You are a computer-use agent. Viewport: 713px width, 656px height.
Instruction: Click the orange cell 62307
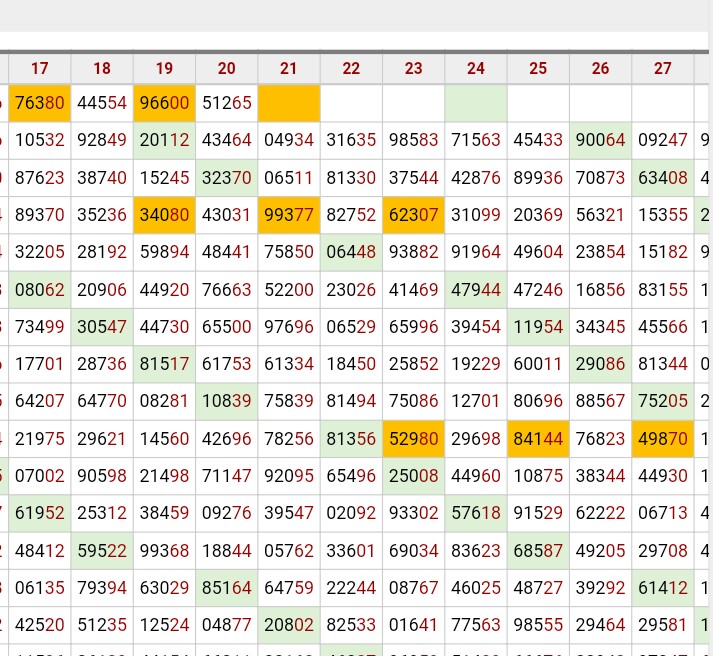pyautogui.click(x=413, y=215)
